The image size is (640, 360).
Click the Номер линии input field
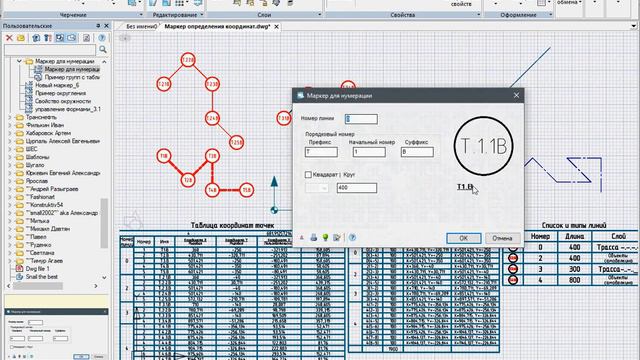361,119
